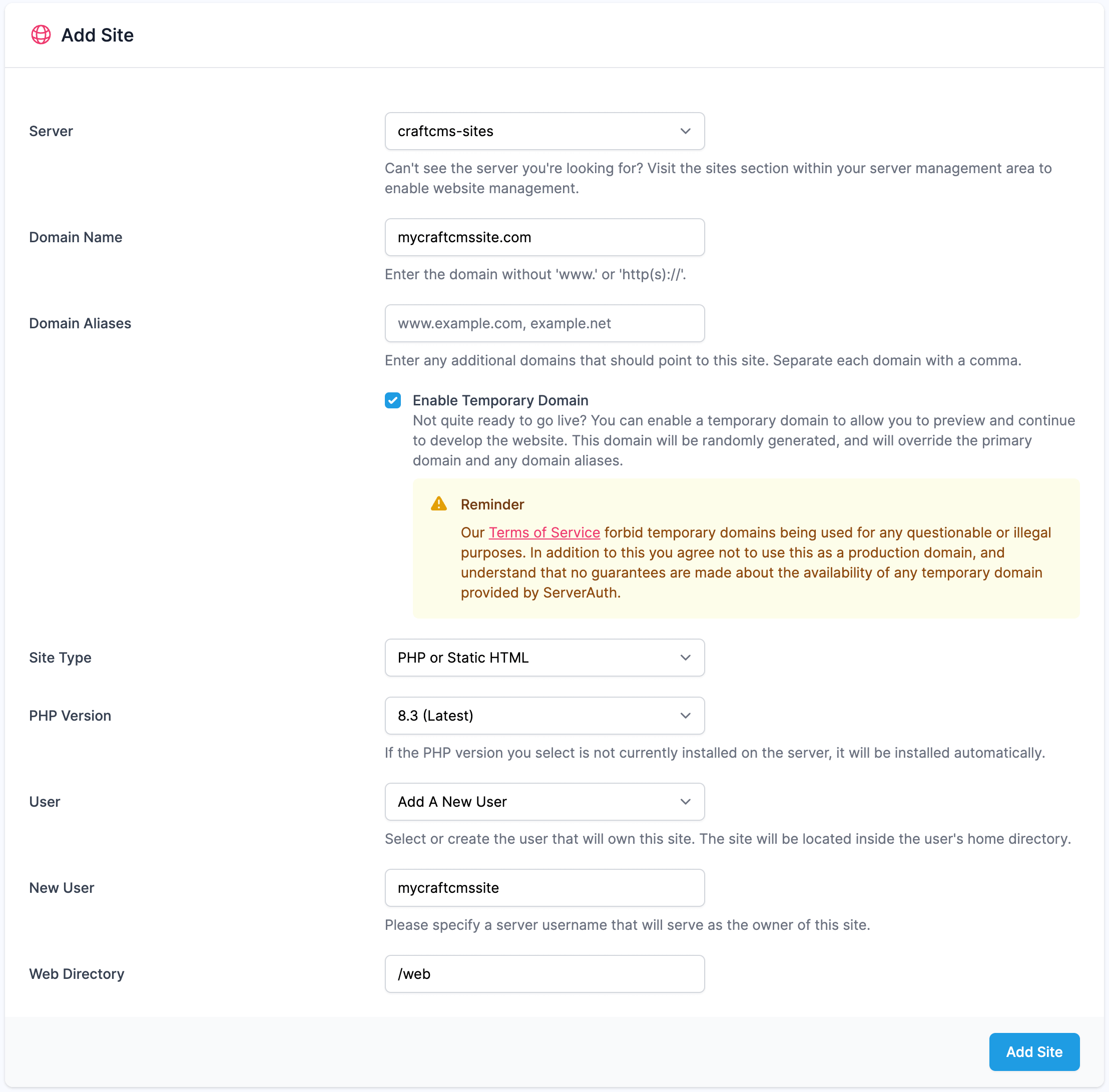Click the Domain Name input field
The image size is (1109, 1092).
[544, 237]
